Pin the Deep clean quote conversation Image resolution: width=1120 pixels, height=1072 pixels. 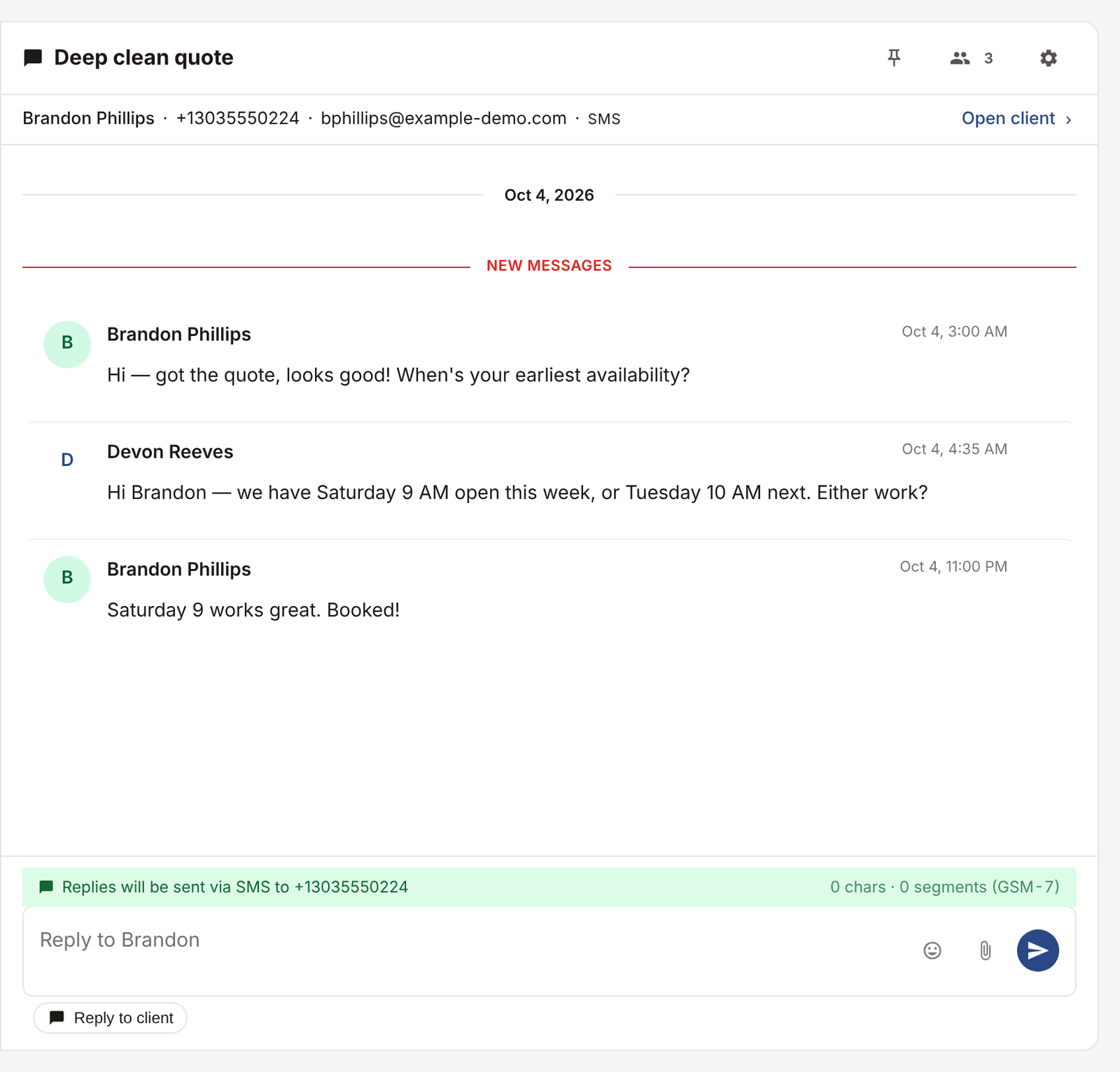point(894,58)
